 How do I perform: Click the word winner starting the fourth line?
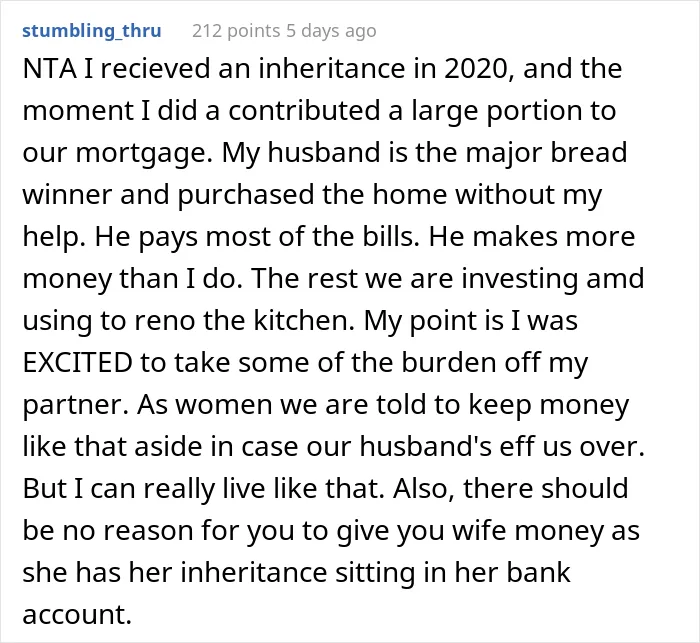(x=67, y=195)
